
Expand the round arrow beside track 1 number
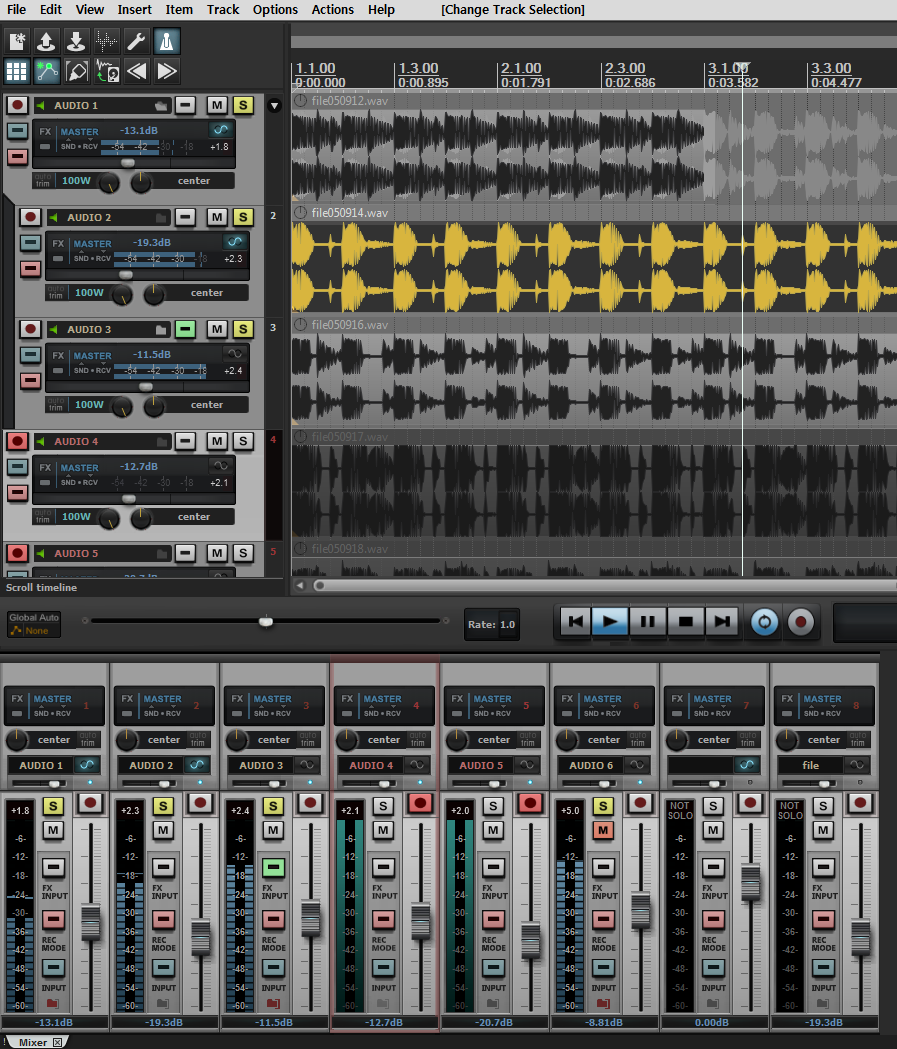coord(274,105)
